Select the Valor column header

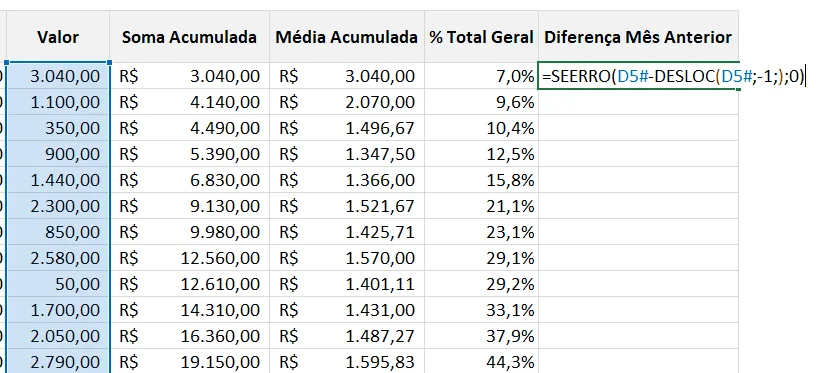[x=58, y=37]
